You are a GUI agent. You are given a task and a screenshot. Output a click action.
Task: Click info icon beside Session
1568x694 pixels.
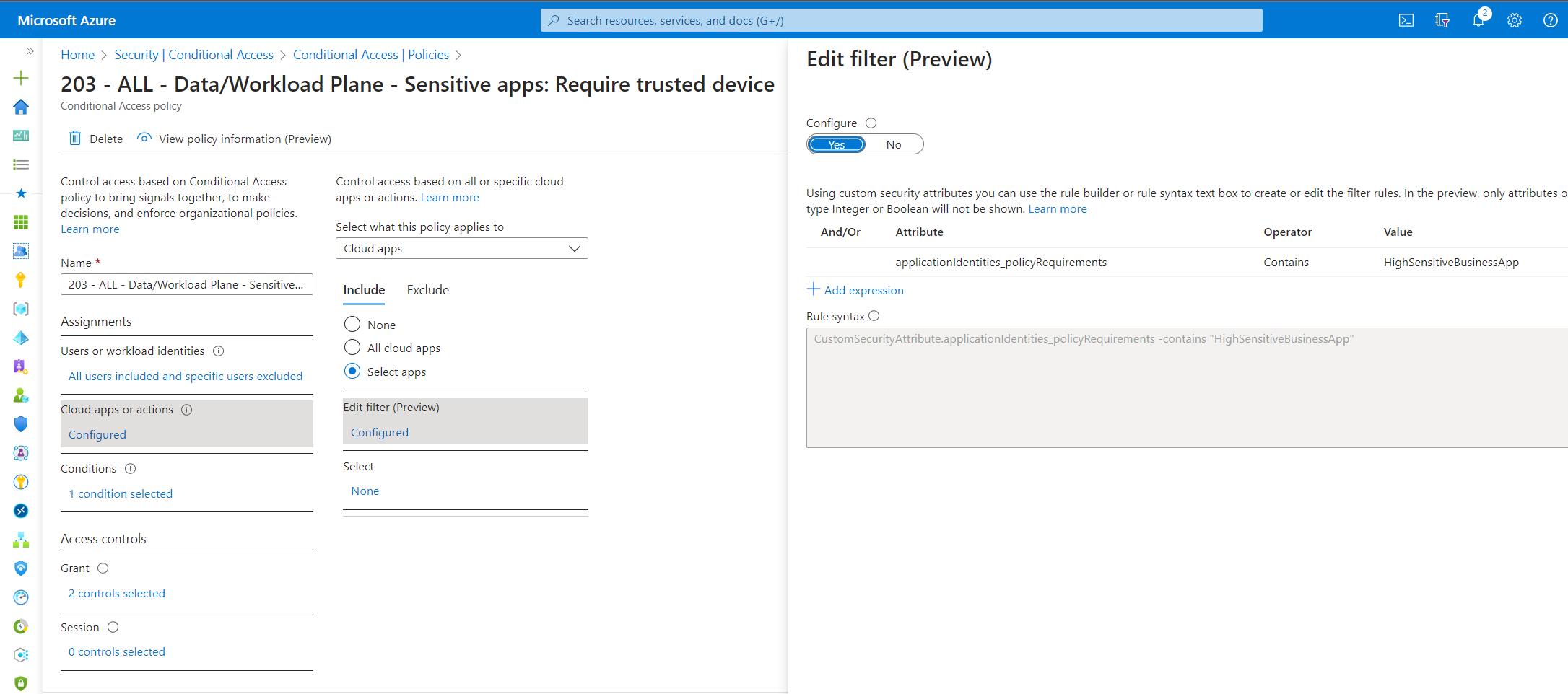[x=113, y=628]
